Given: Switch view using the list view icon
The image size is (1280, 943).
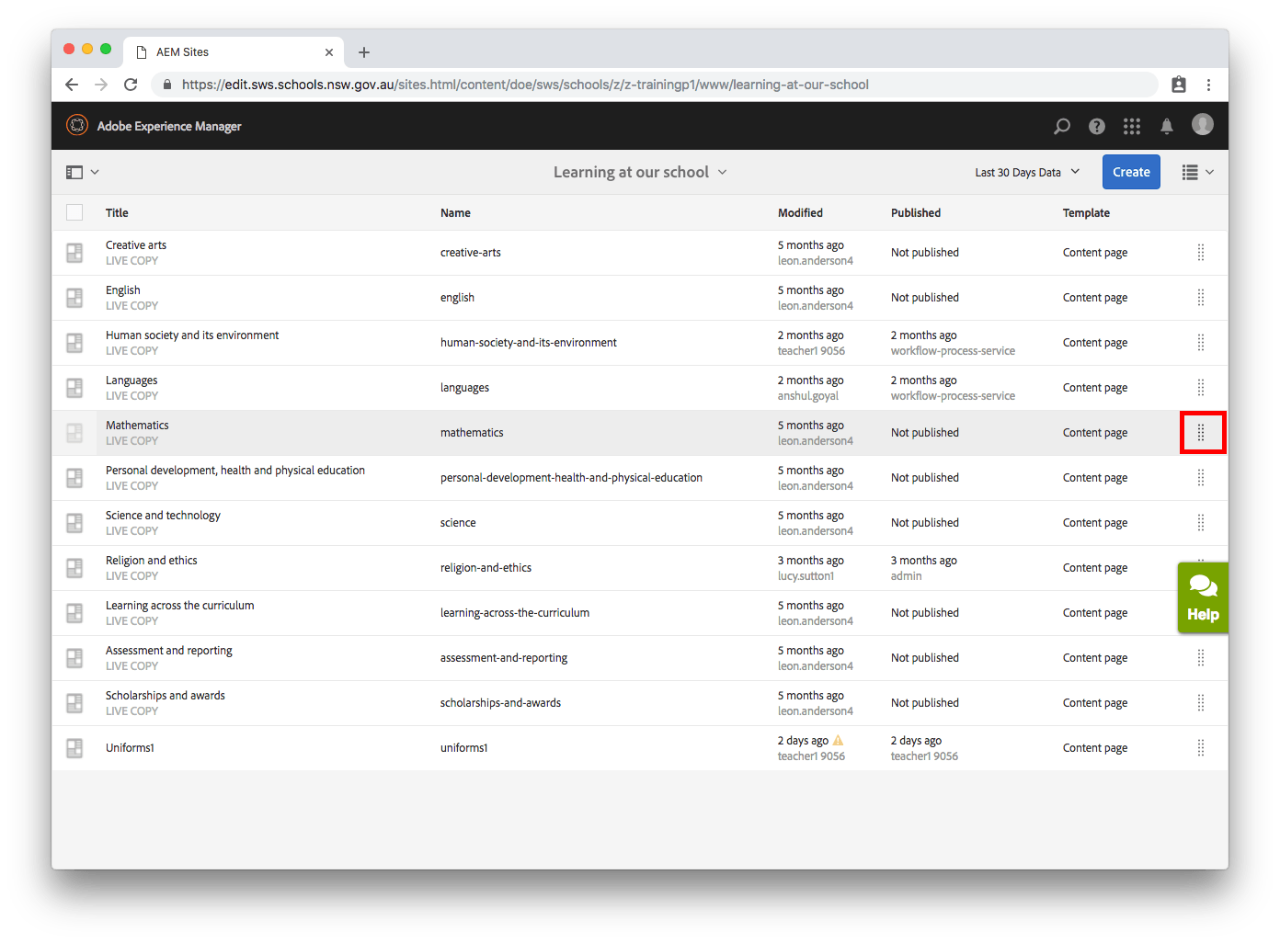Looking at the screenshot, I should [1190, 172].
